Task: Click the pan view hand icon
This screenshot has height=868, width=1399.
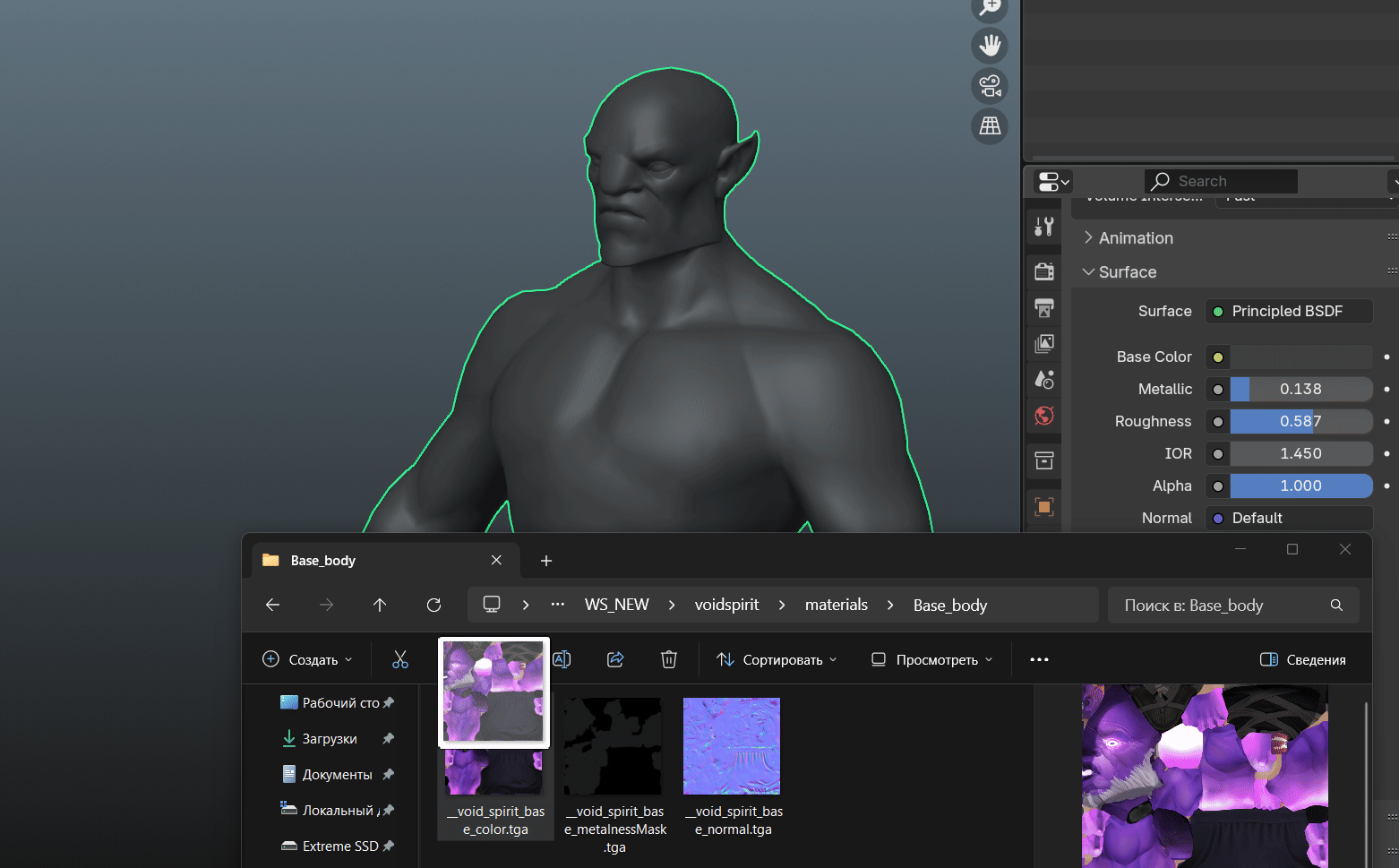Action: (990, 45)
